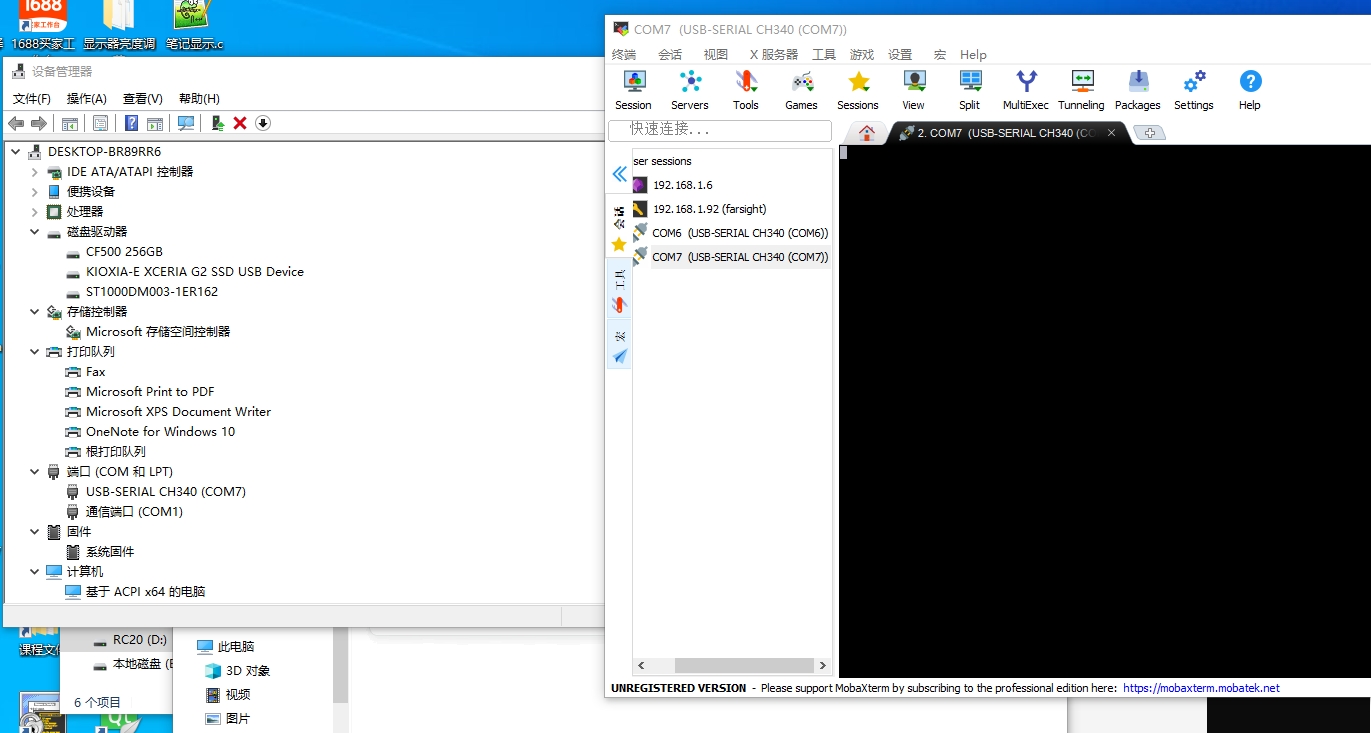Screen dimensions: 1371x733
Task: Select Microsoft Print to PDF printer
Action: 150,392
